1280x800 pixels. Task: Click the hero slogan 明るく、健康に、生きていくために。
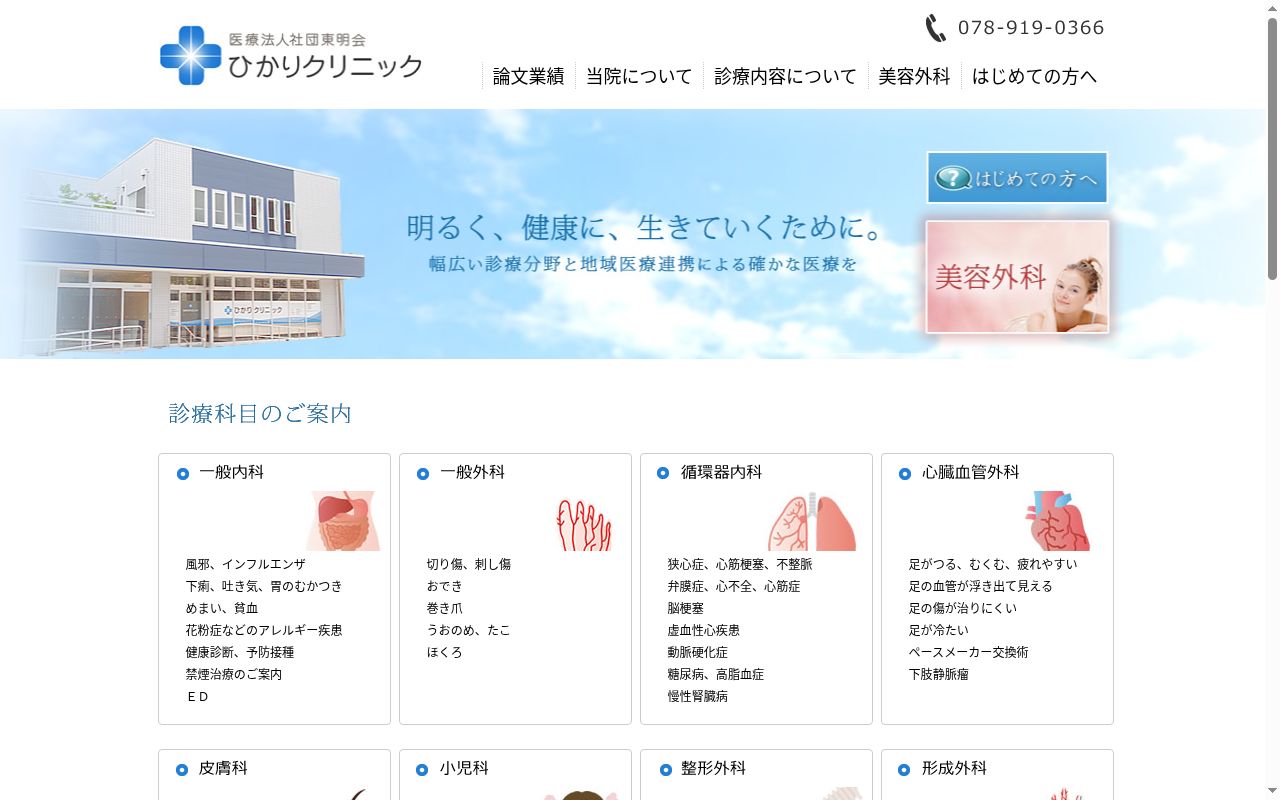point(645,228)
